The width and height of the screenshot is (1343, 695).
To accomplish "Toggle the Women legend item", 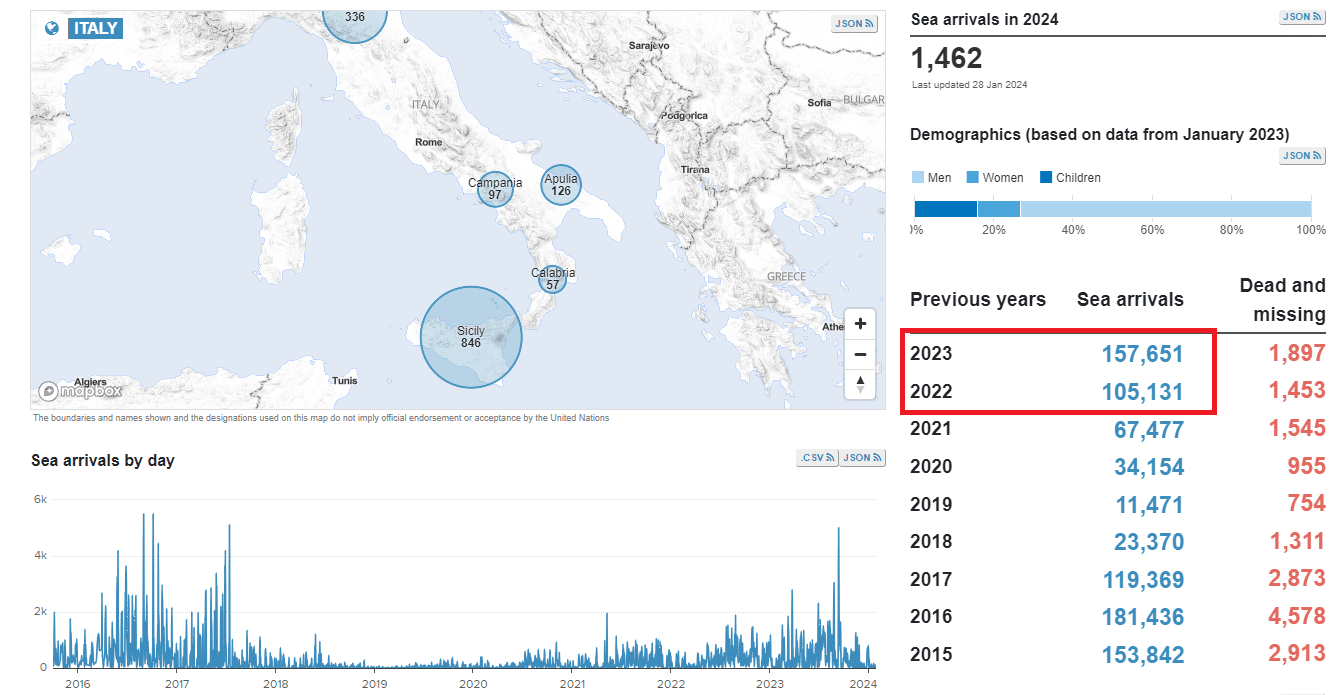I will [994, 178].
